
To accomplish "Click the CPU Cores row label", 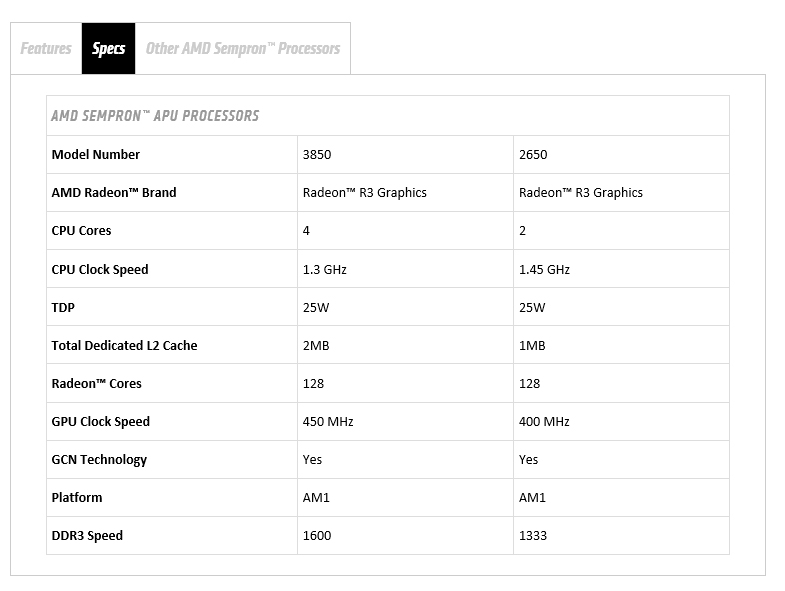I will (x=82, y=231).
